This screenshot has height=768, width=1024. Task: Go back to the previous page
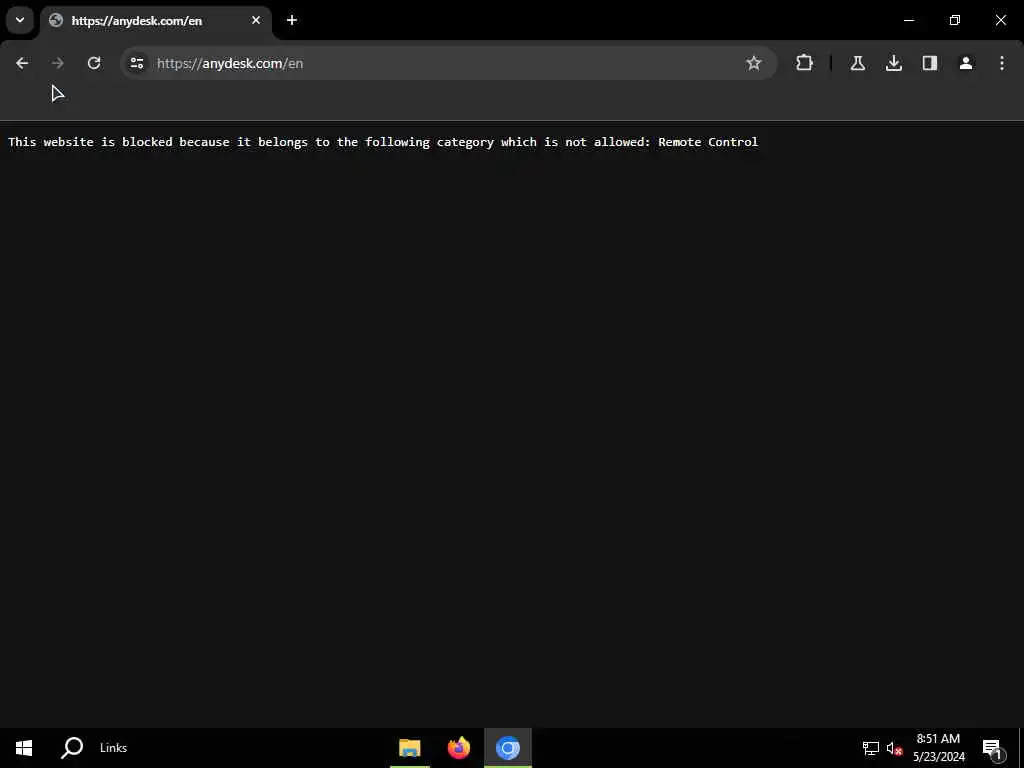(x=22, y=63)
